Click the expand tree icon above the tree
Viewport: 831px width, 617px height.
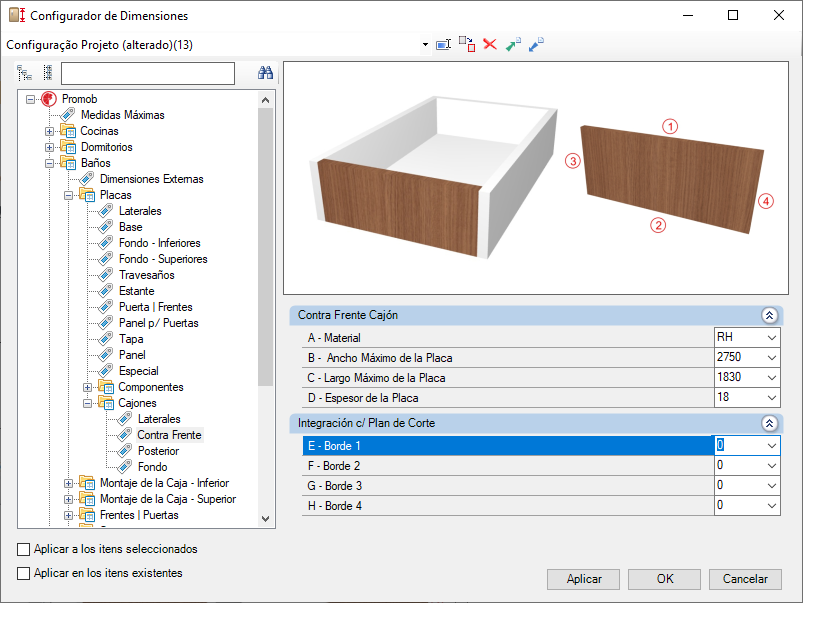[x=24, y=73]
